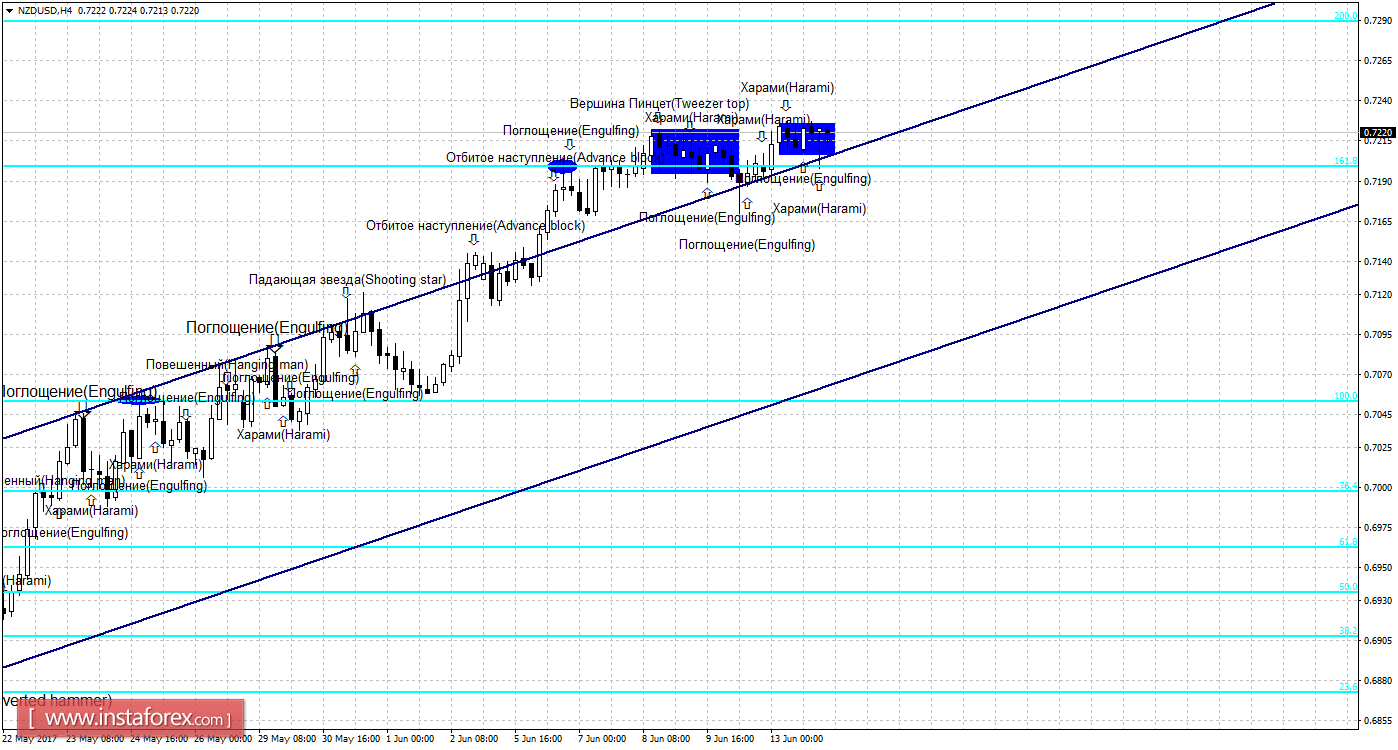This screenshot has height=750, width=1398.
Task: Click the small blue rectangle at current price
Action: tap(807, 139)
